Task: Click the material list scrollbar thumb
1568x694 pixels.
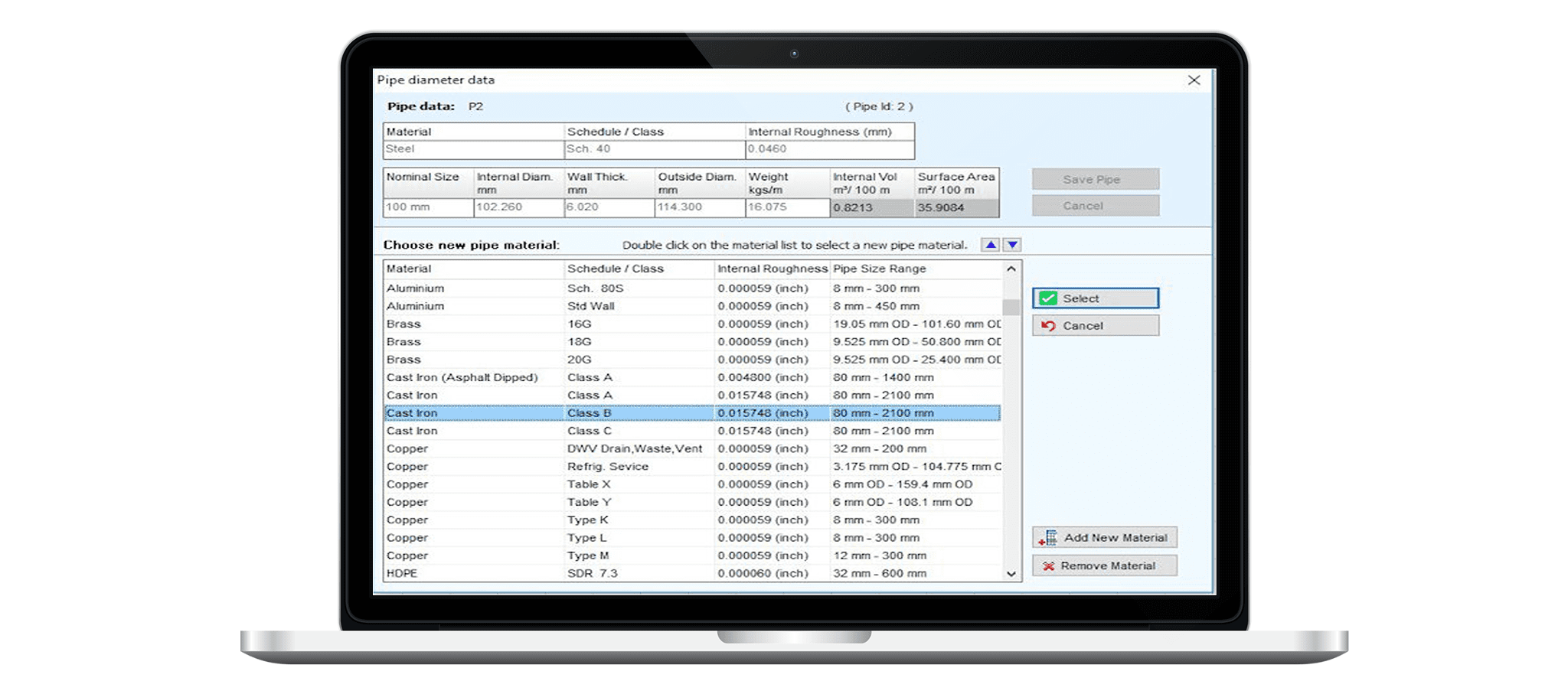Action: [1011, 307]
